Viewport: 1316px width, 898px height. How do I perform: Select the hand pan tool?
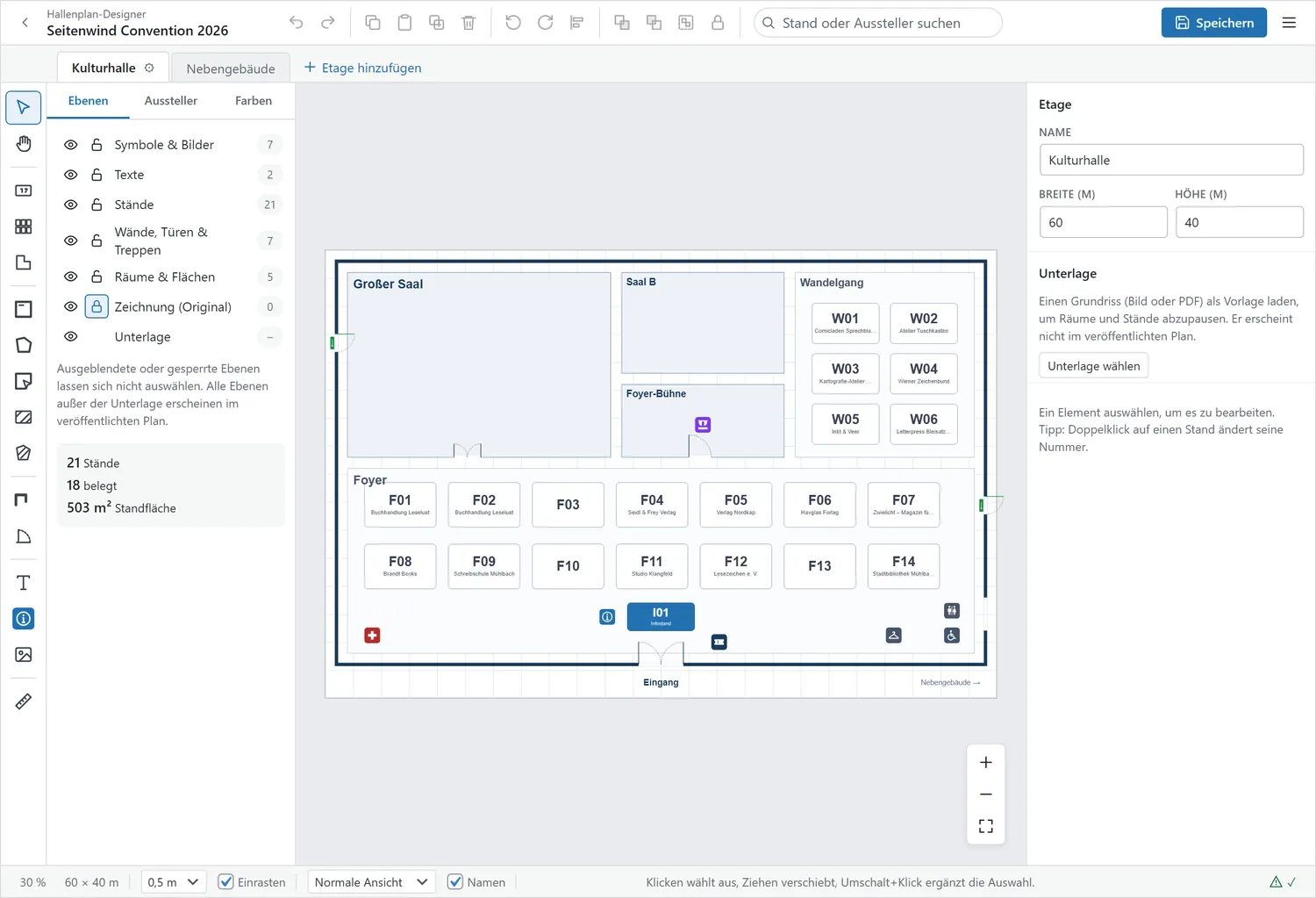24,144
